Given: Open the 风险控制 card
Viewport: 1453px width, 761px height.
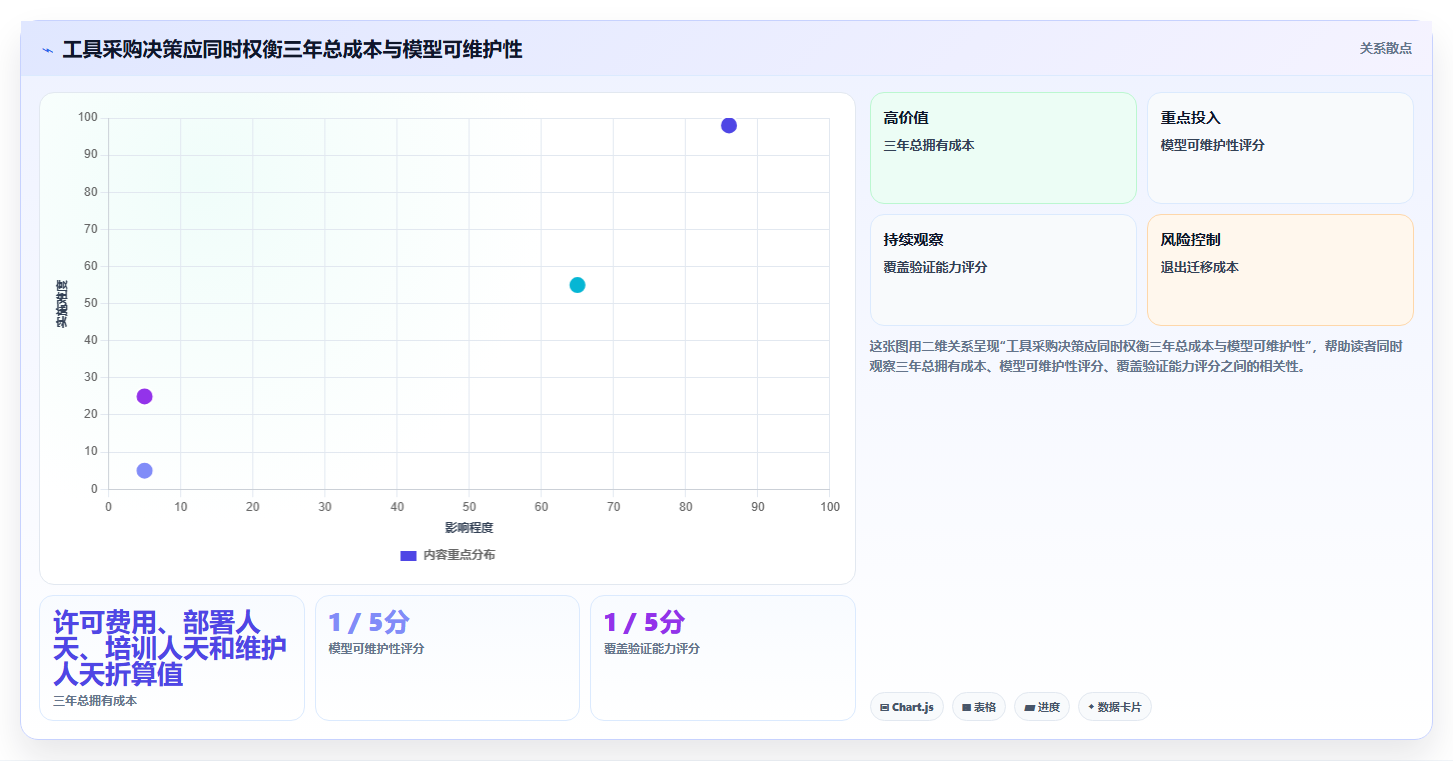Looking at the screenshot, I should [x=1280, y=270].
